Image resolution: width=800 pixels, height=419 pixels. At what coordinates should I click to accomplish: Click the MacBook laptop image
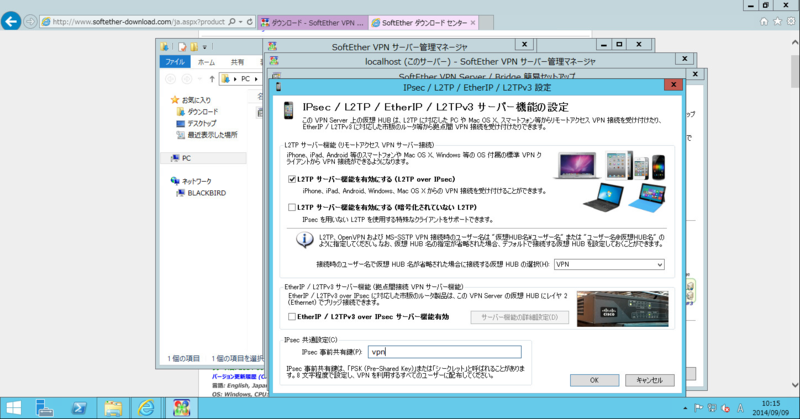(x=577, y=165)
